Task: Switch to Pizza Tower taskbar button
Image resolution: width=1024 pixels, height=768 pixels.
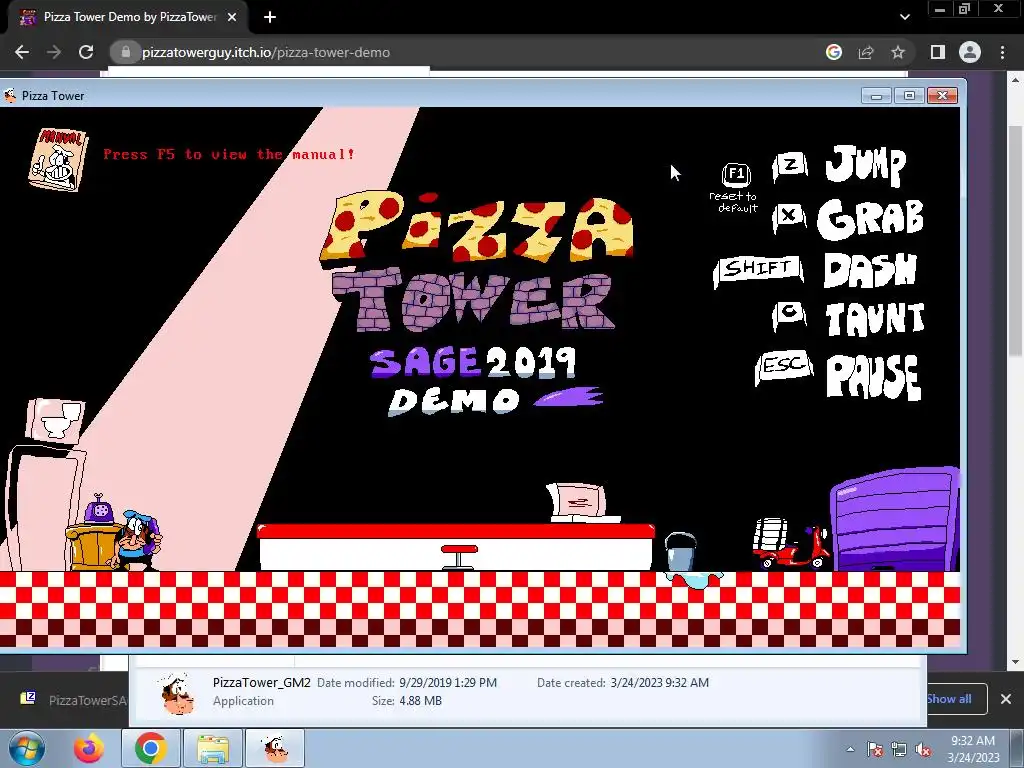Action: [275, 748]
